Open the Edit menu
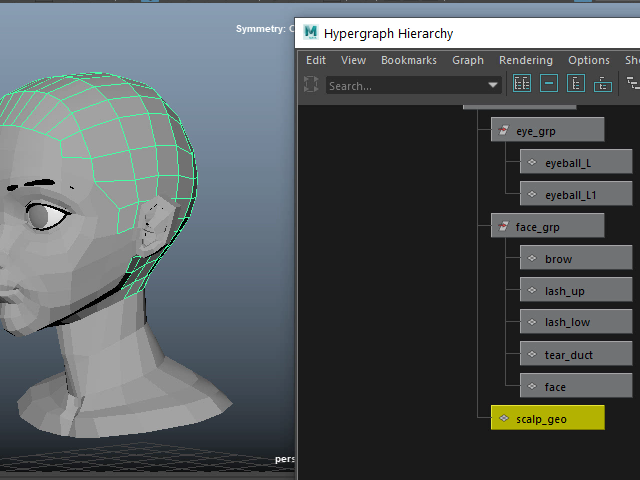The width and height of the screenshot is (640, 480). [316, 60]
